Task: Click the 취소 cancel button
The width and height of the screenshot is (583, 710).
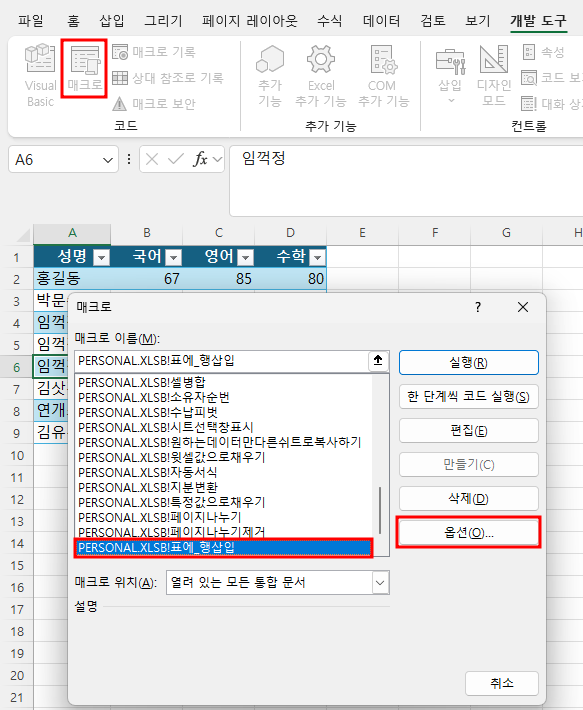Action: coord(502,683)
